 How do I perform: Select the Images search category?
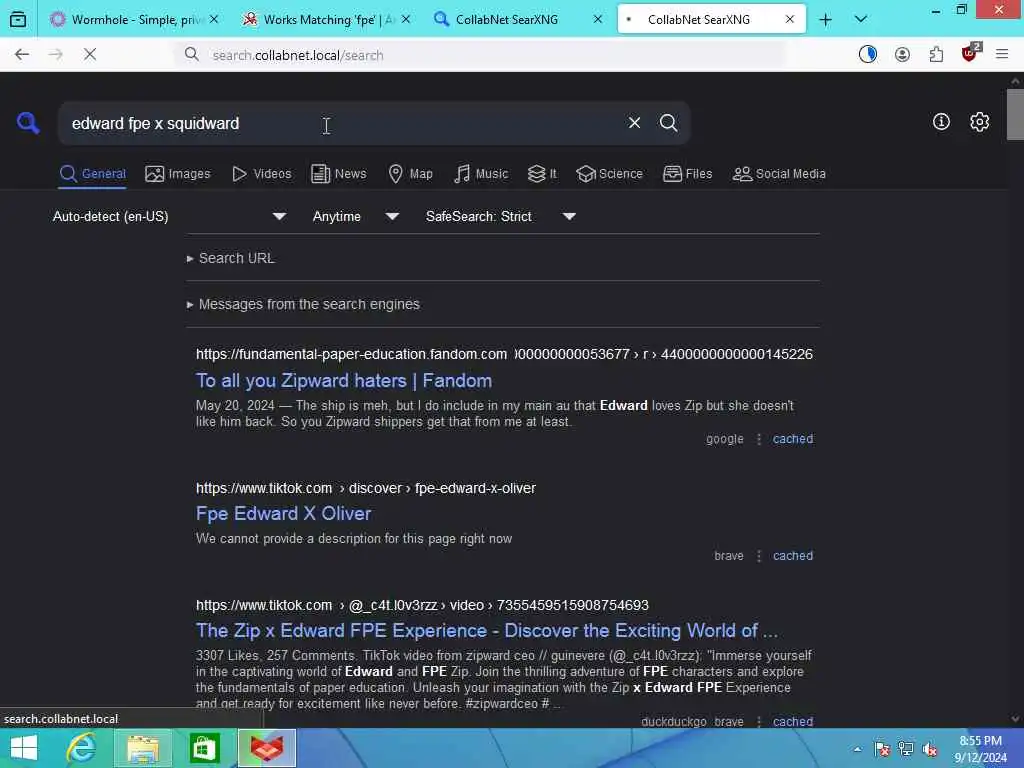[178, 174]
